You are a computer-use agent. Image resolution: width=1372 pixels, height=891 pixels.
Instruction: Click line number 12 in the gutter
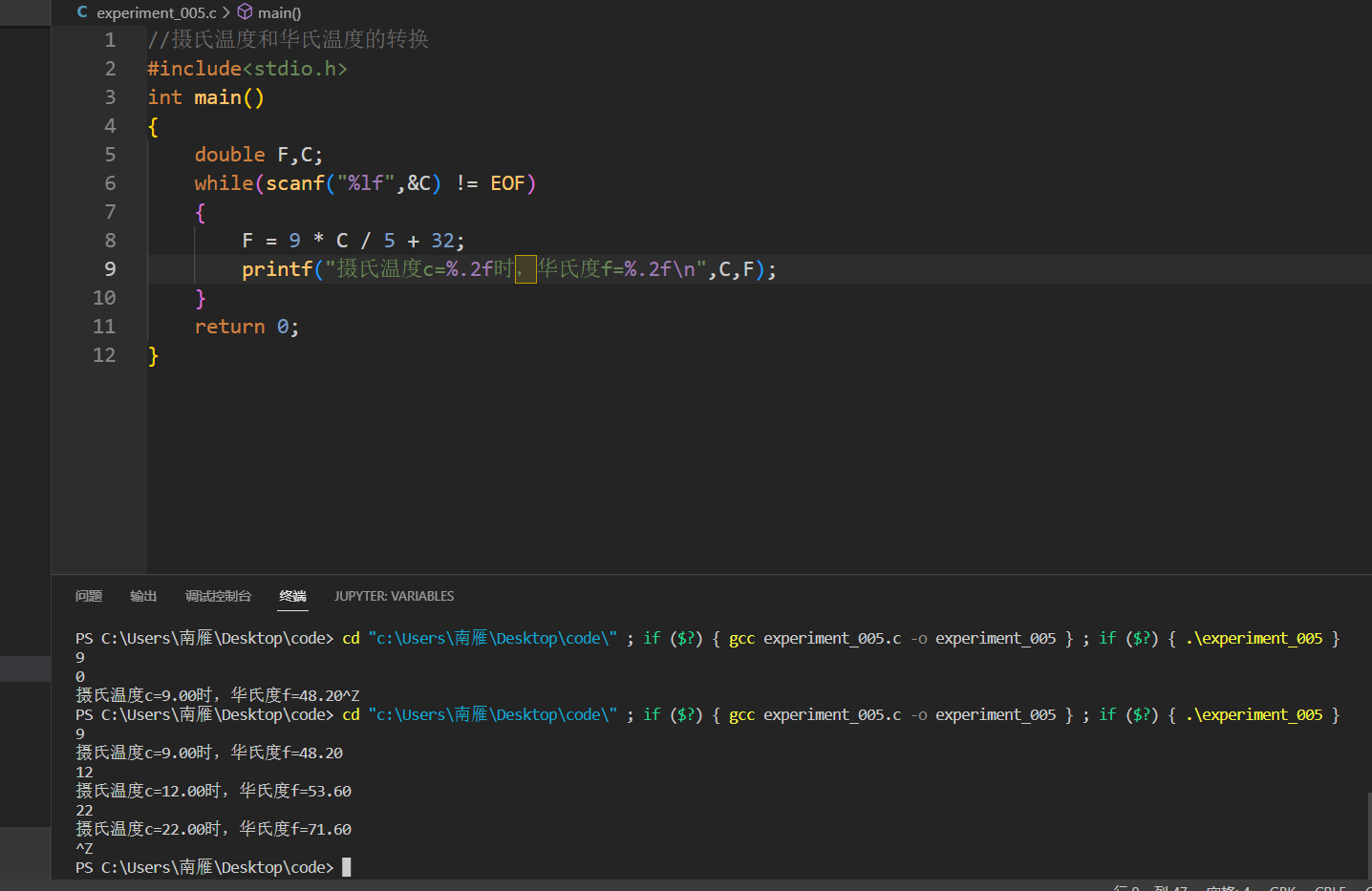104,355
